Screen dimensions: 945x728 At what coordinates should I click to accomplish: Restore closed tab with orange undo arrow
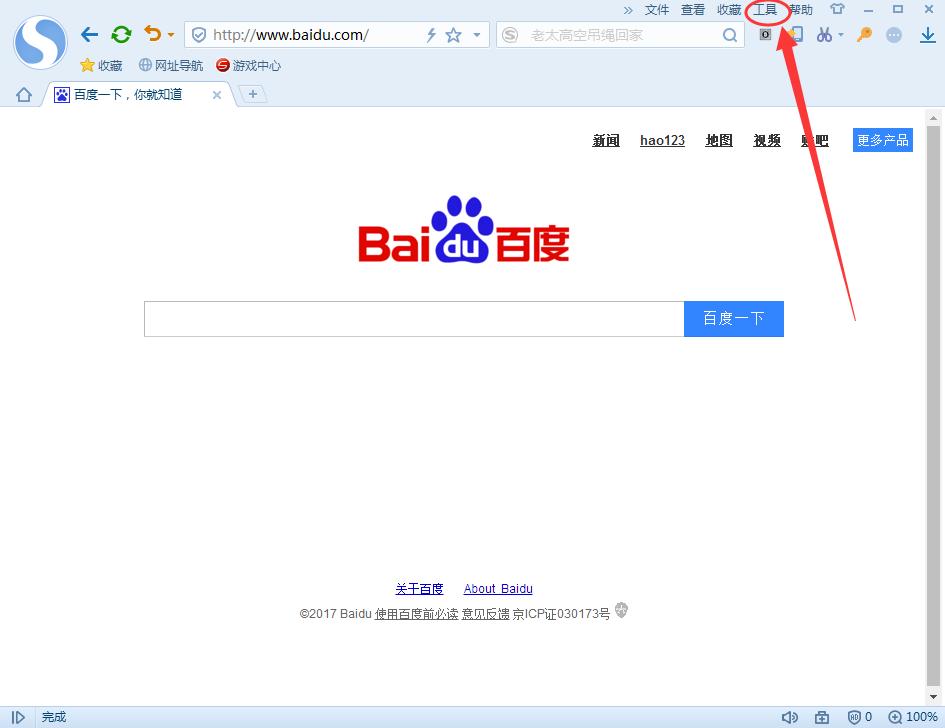[152, 33]
